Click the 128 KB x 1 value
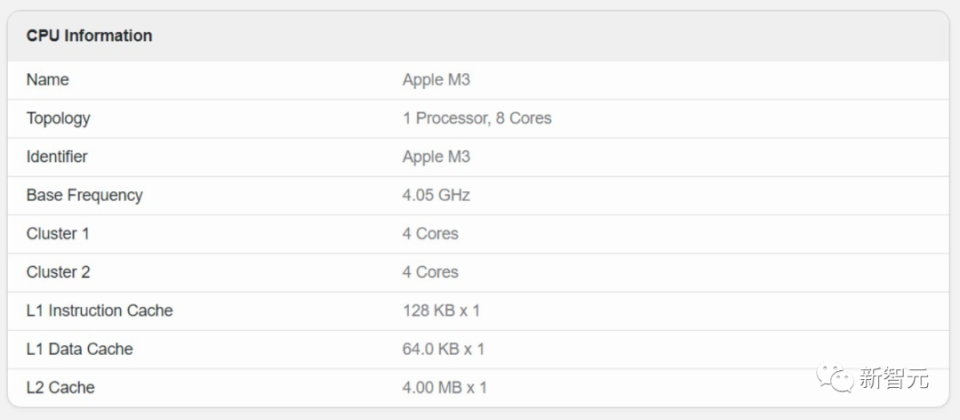 click(441, 310)
